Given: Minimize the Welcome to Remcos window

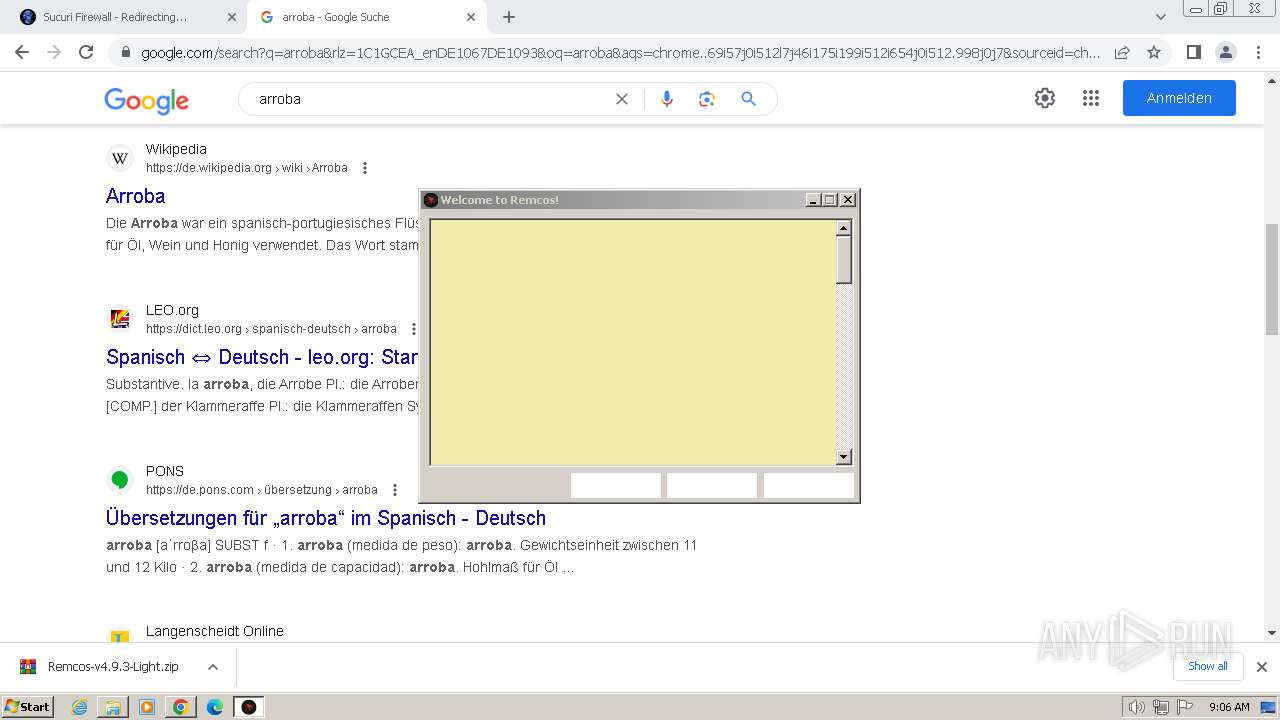Looking at the screenshot, I should pyautogui.click(x=814, y=200).
